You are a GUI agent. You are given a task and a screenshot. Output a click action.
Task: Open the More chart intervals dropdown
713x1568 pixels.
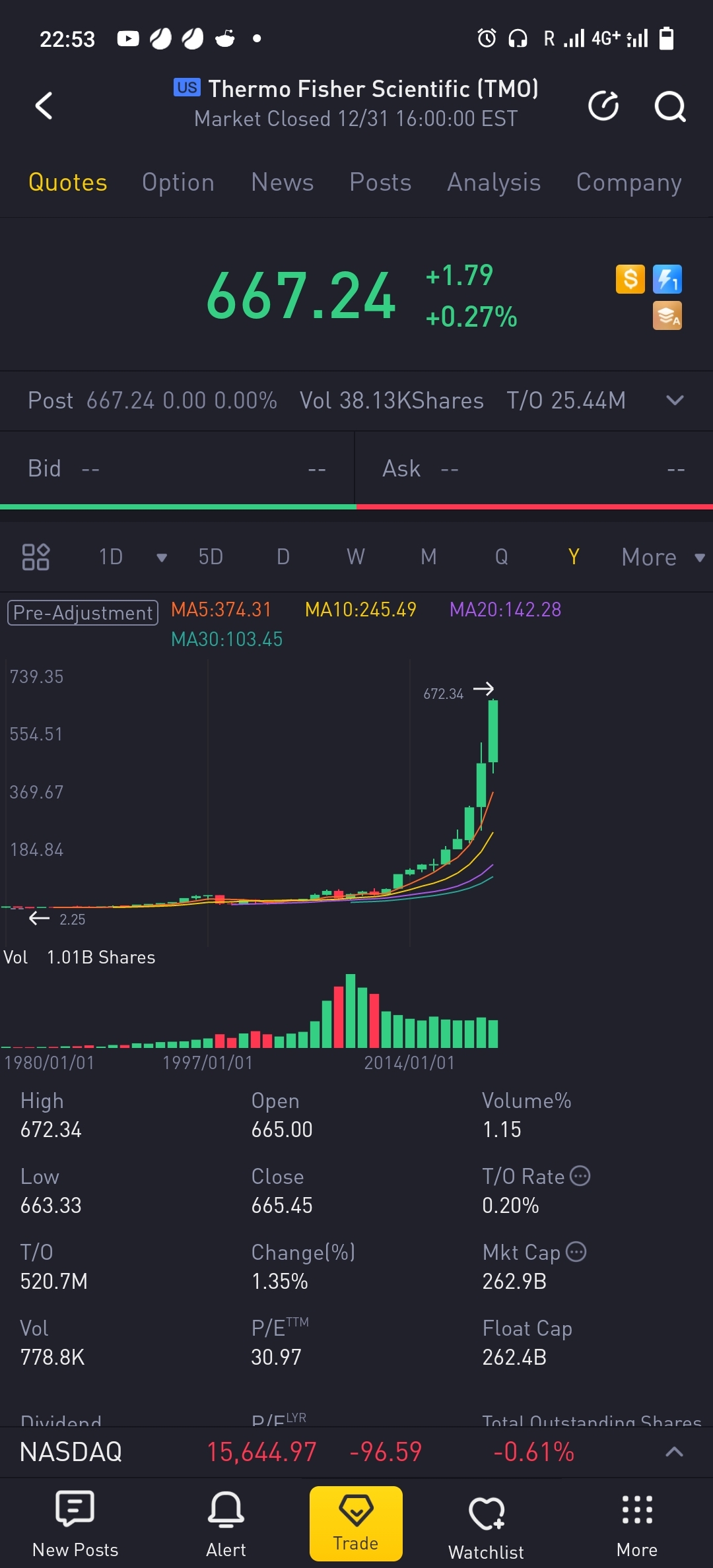click(662, 557)
